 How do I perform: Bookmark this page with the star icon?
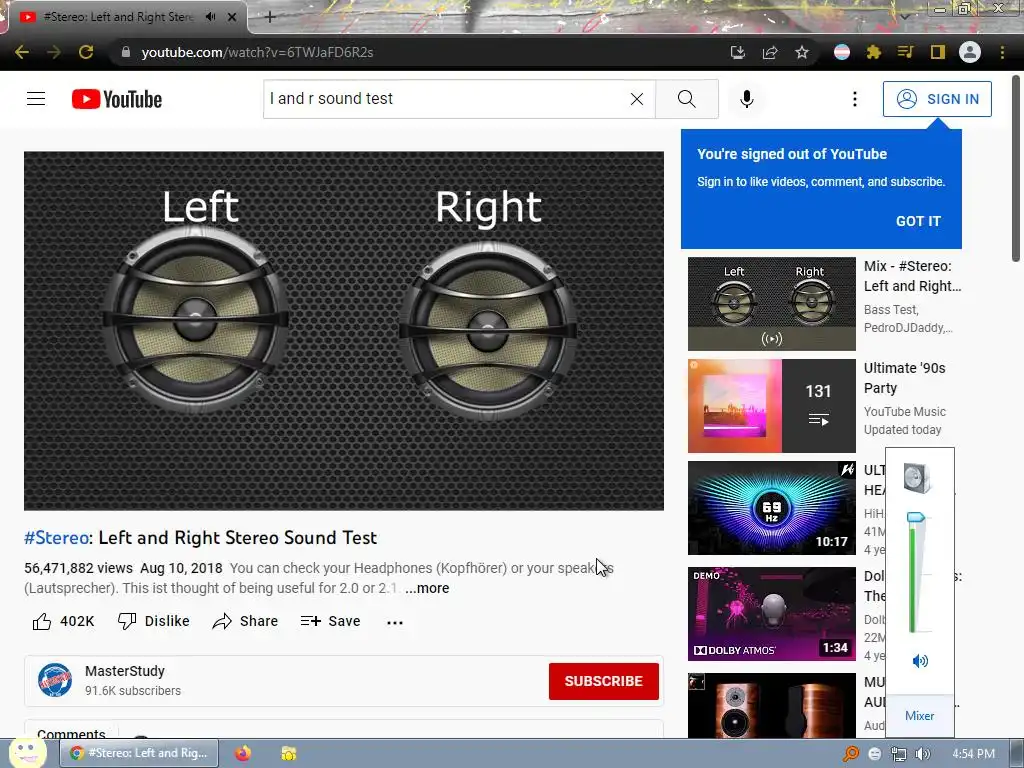pyautogui.click(x=802, y=52)
